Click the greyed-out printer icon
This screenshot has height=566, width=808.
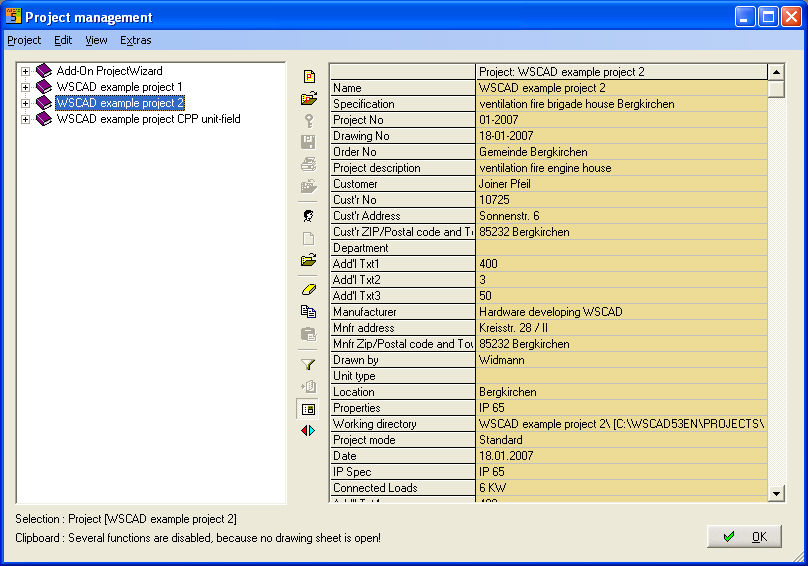pos(309,164)
